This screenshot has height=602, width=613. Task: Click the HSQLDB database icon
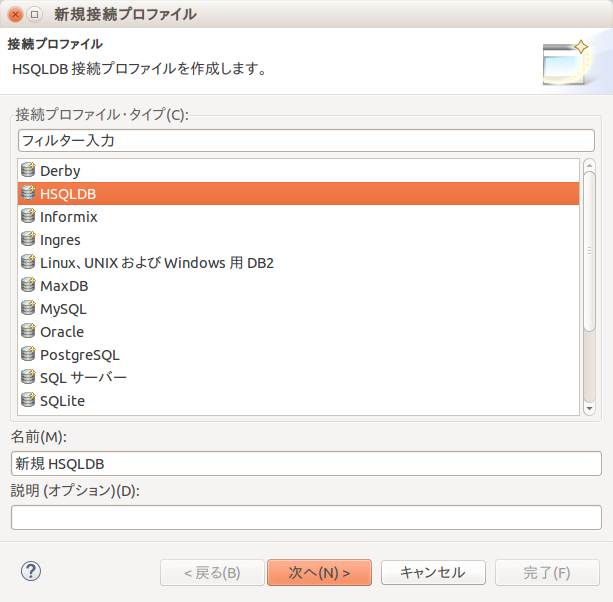point(28,193)
